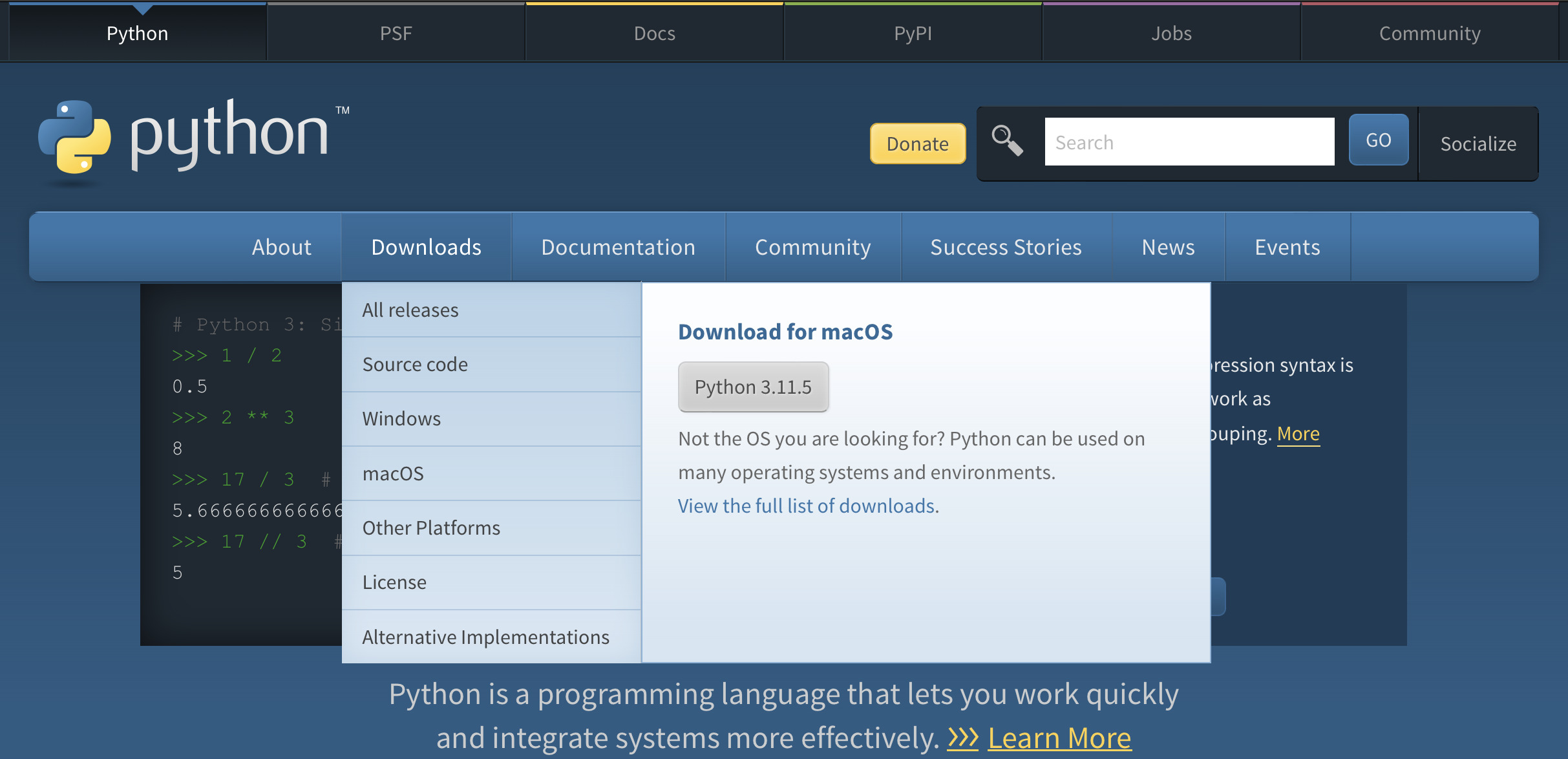Click the Learn More arrows icon
1568x759 pixels.
tap(963, 738)
